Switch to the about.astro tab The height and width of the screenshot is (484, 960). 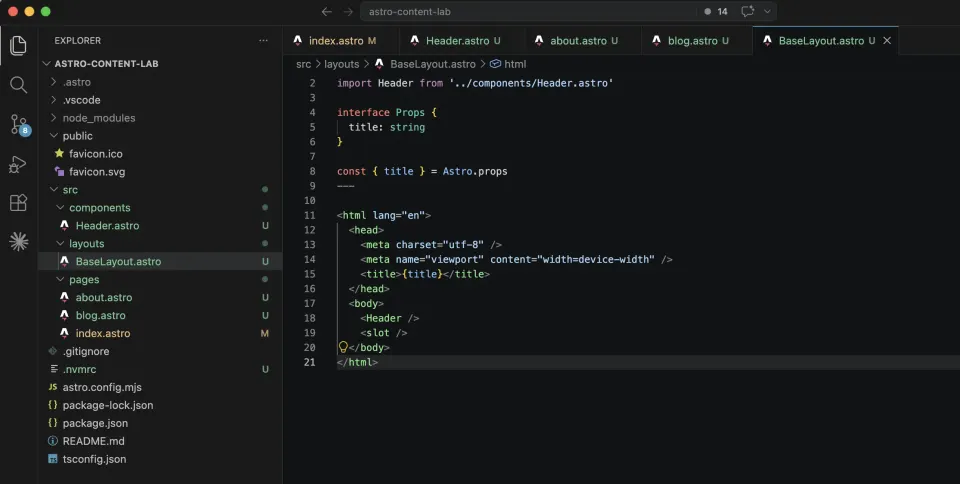(x=583, y=40)
